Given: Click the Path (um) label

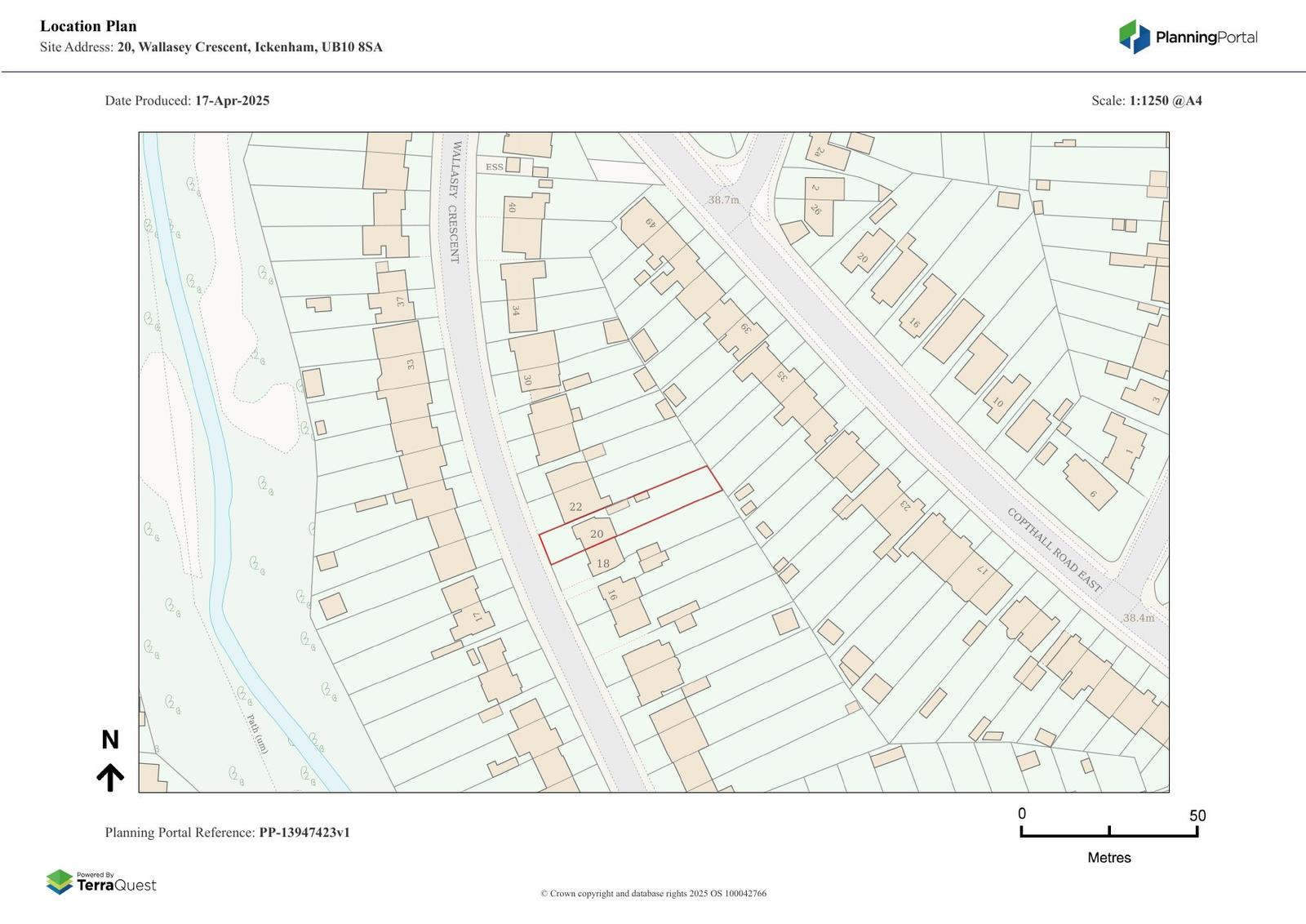Looking at the screenshot, I should (257, 733).
